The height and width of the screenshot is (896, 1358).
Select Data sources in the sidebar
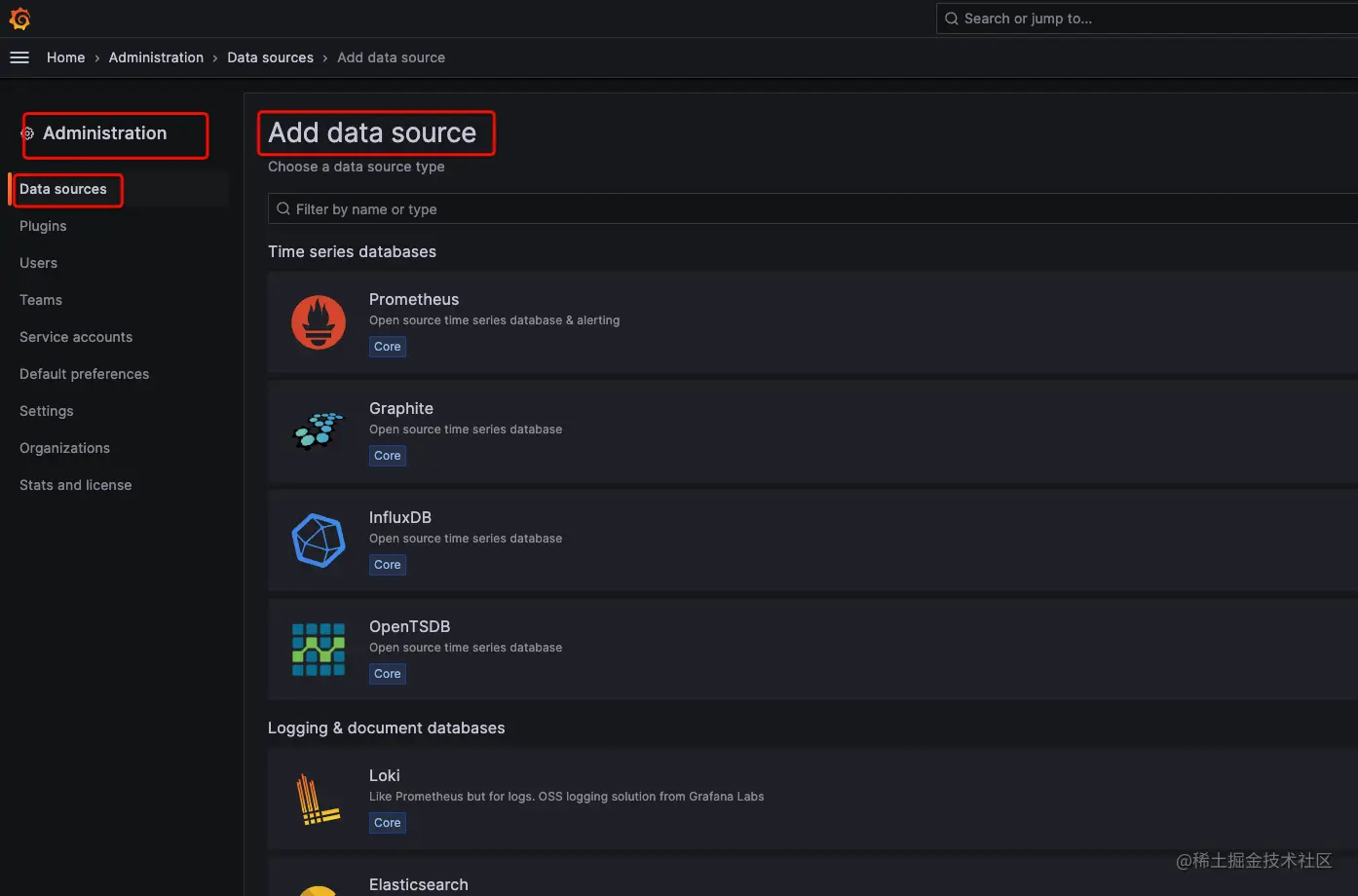63,189
